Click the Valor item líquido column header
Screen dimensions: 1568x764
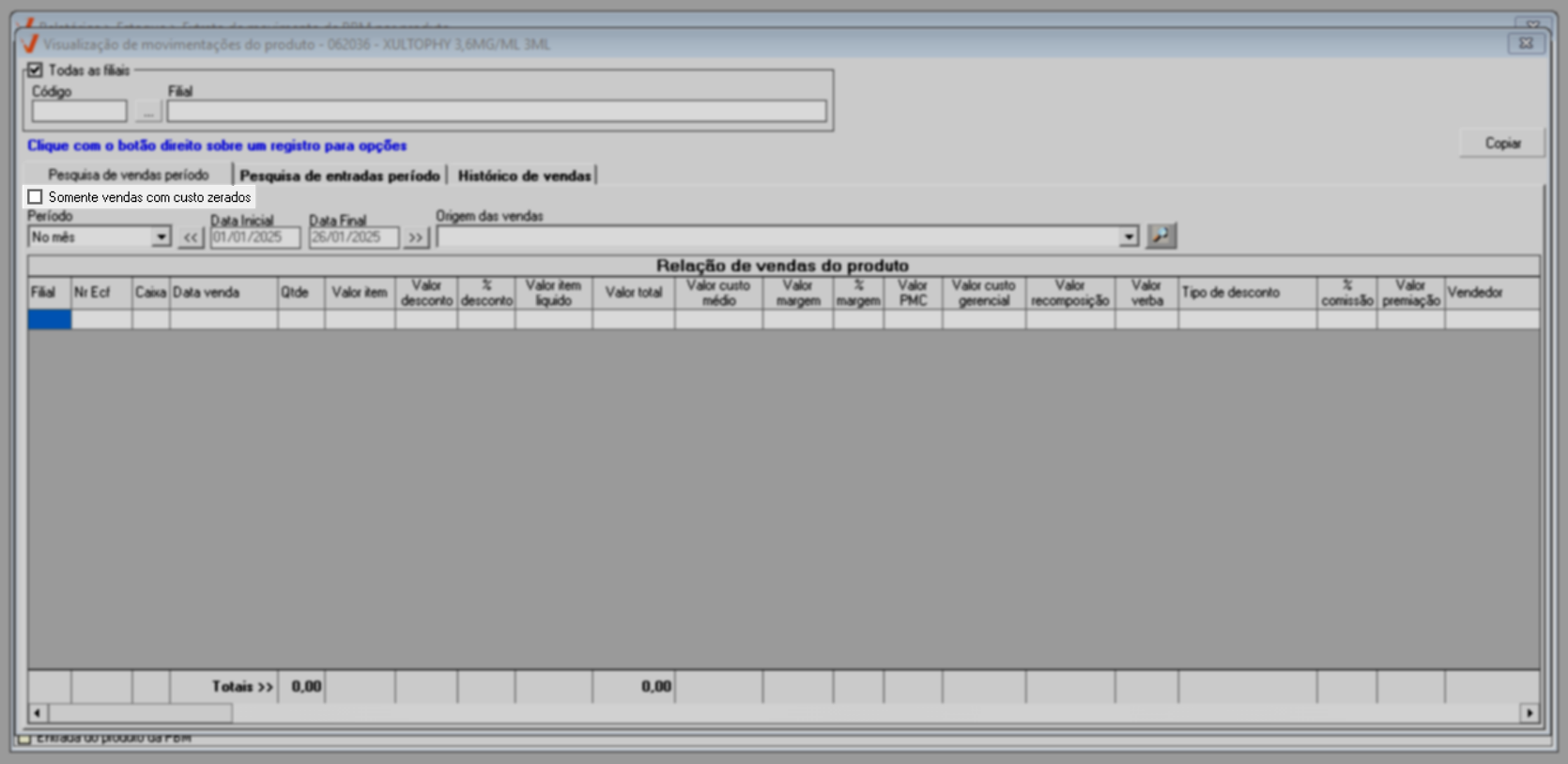[x=554, y=293]
